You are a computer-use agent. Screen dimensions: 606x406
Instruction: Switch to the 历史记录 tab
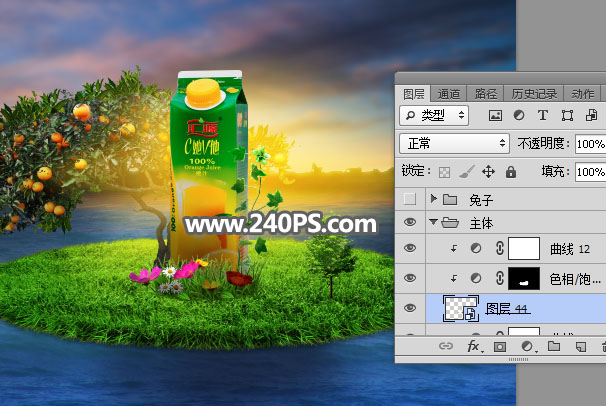(535, 93)
